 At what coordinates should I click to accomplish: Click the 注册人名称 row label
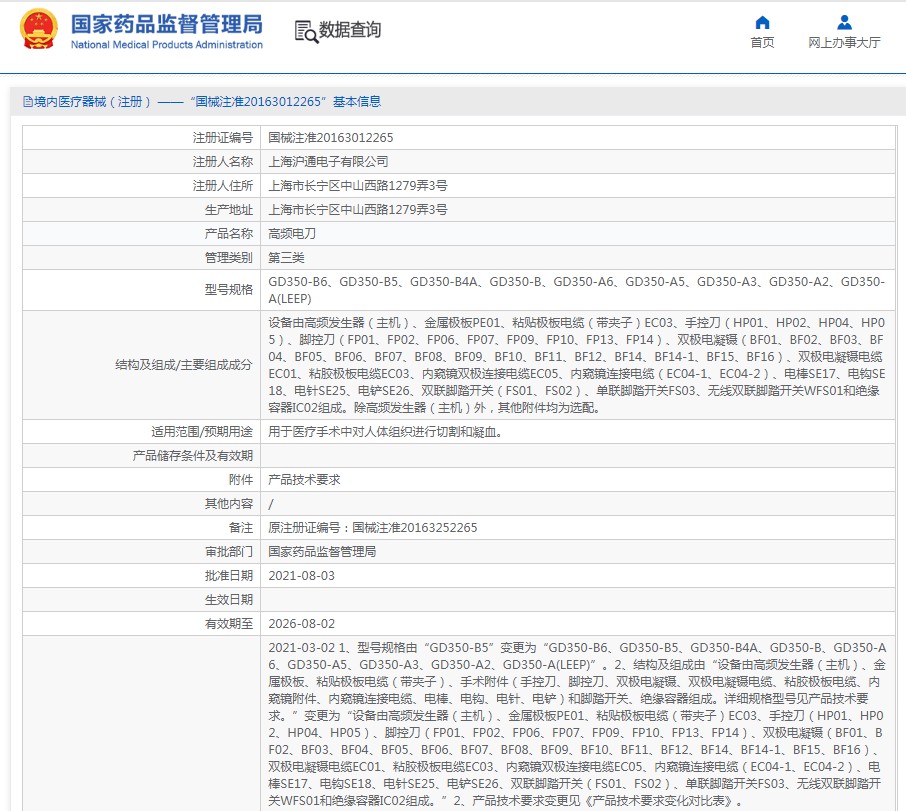tap(222, 162)
